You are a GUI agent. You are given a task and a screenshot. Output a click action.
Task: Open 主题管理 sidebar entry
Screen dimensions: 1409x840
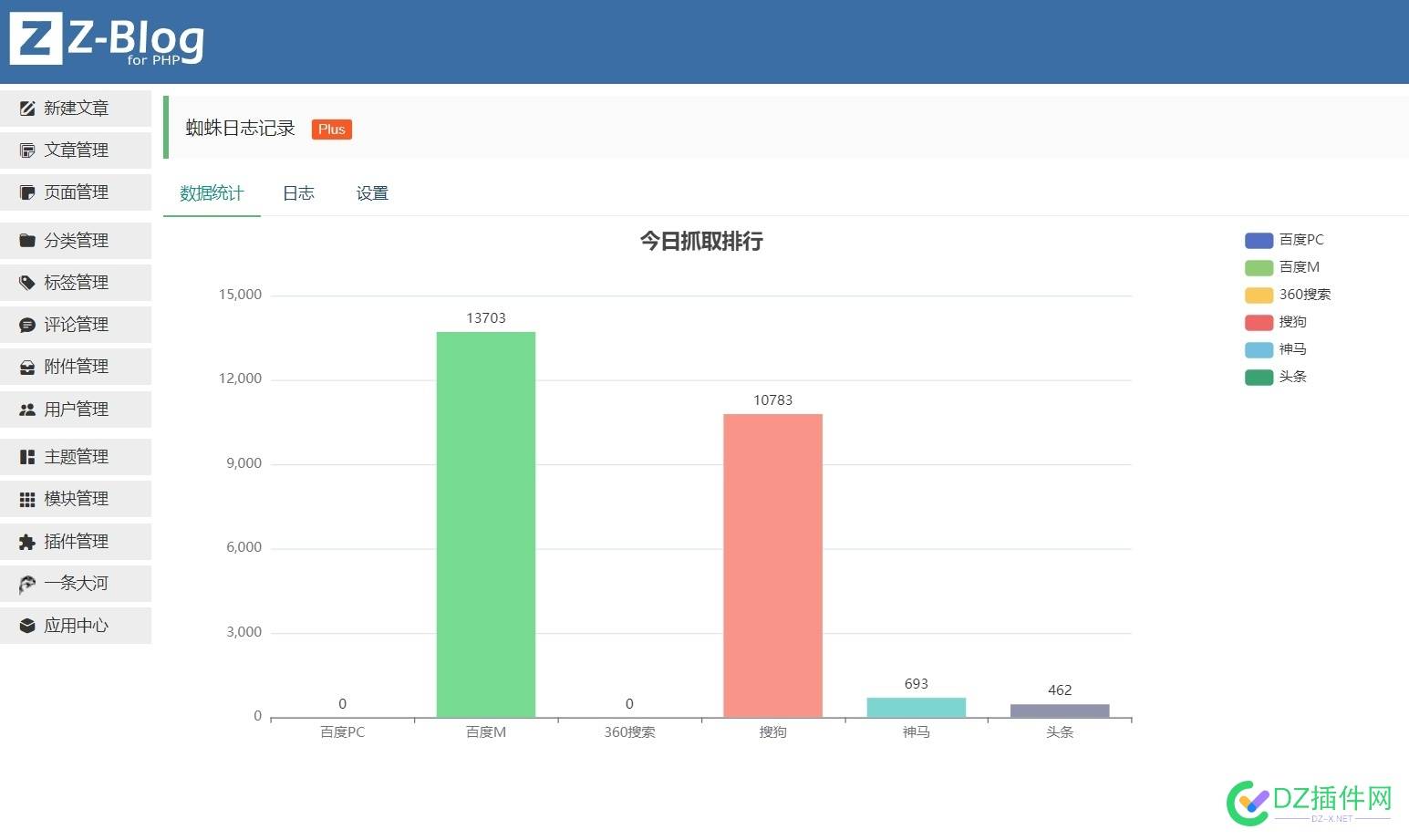pos(76,457)
